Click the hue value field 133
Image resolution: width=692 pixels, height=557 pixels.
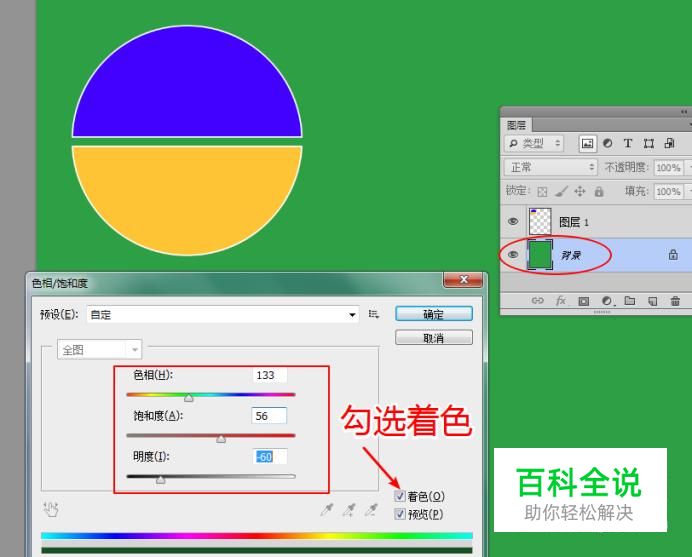click(x=270, y=375)
